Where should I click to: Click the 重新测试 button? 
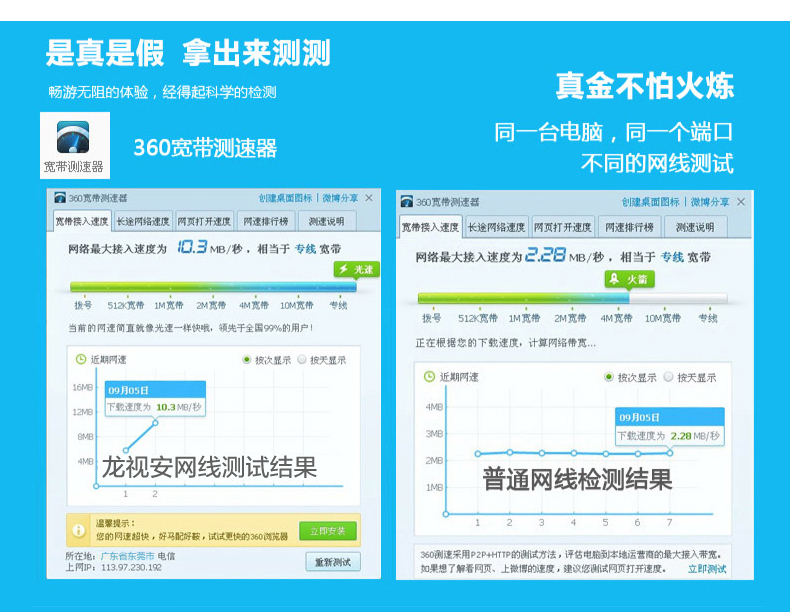click(x=333, y=562)
